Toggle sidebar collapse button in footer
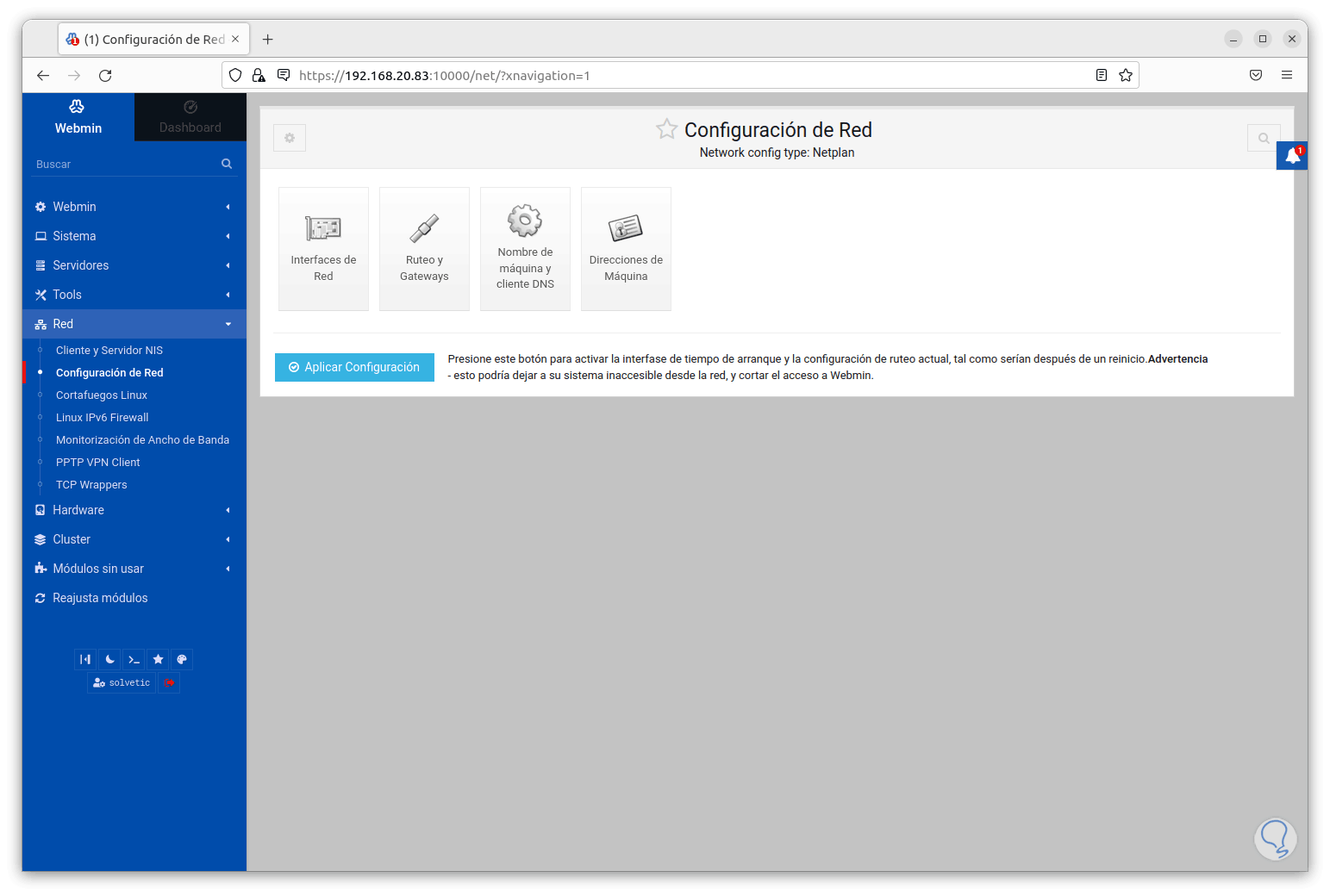The image size is (1330, 896). [85, 659]
